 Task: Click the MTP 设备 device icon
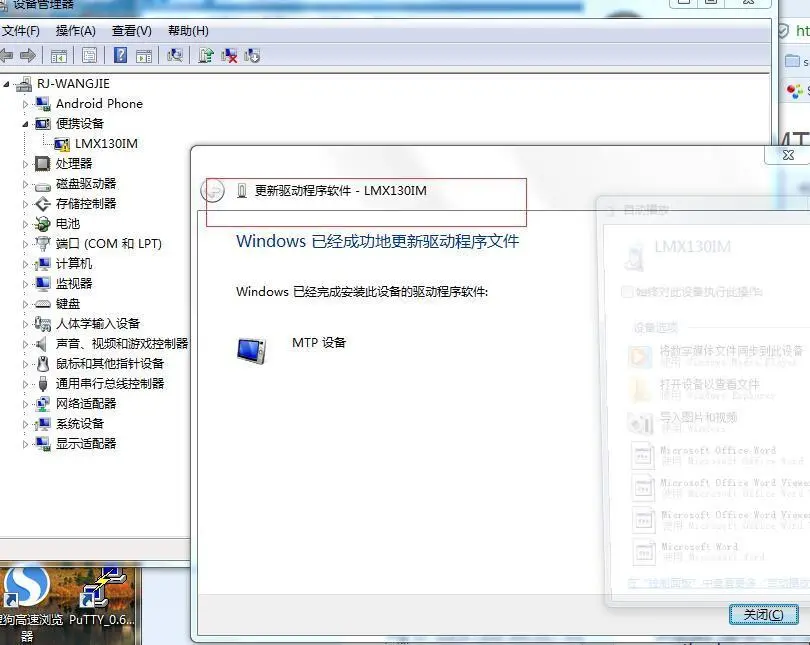[252, 351]
